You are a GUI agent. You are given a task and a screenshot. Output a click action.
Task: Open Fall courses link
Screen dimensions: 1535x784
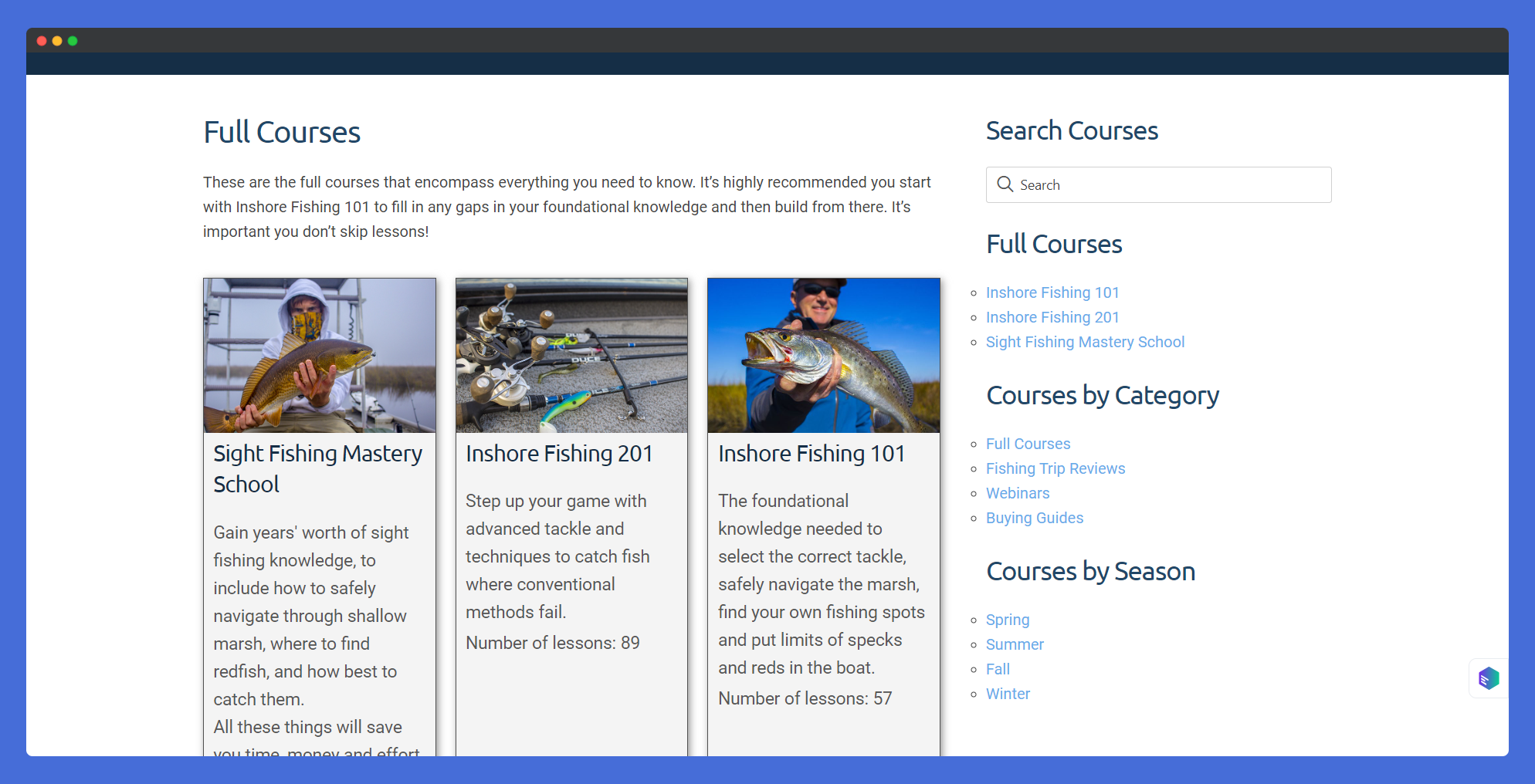998,669
